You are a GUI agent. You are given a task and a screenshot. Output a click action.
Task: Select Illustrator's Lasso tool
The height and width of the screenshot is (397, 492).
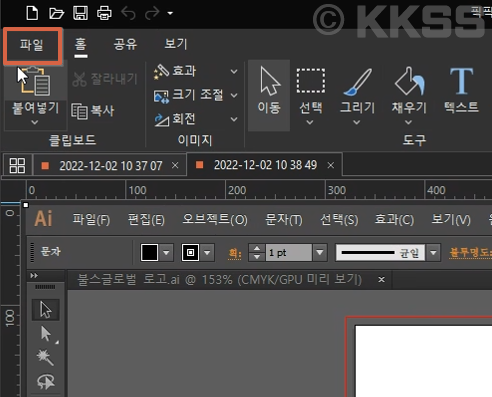pyautogui.click(x=46, y=381)
